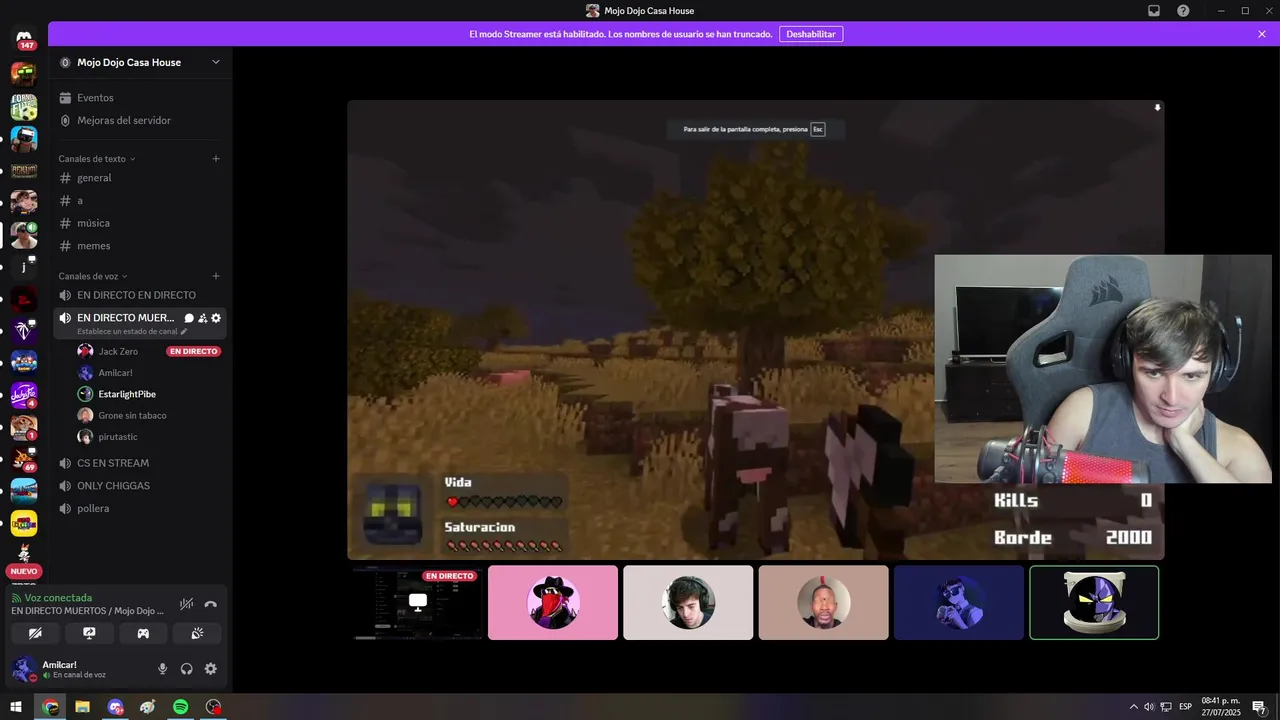Viewport: 1280px width, 720px height.
Task: Mute the microphone in user panel
Action: click(x=162, y=669)
